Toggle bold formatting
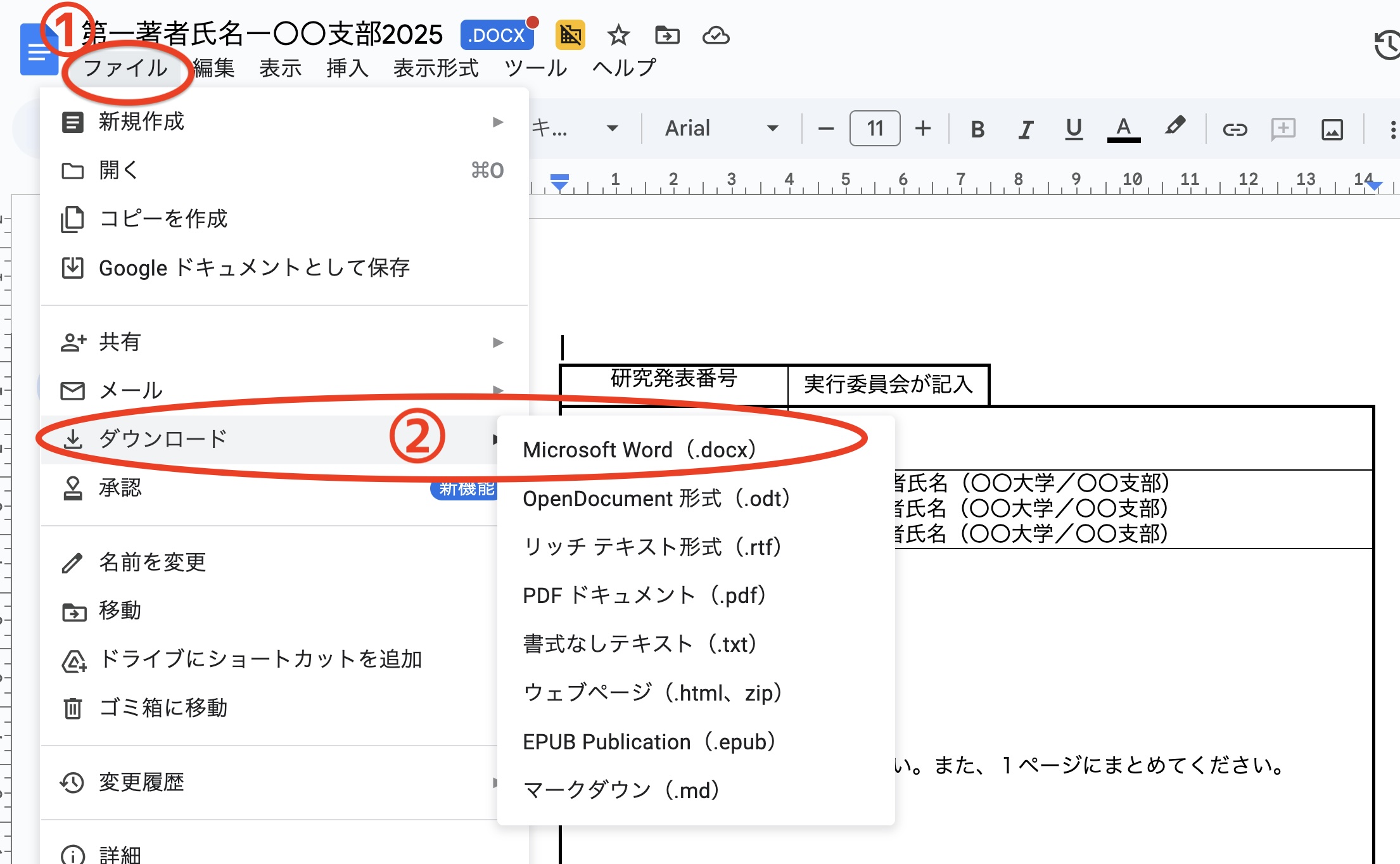 977,129
